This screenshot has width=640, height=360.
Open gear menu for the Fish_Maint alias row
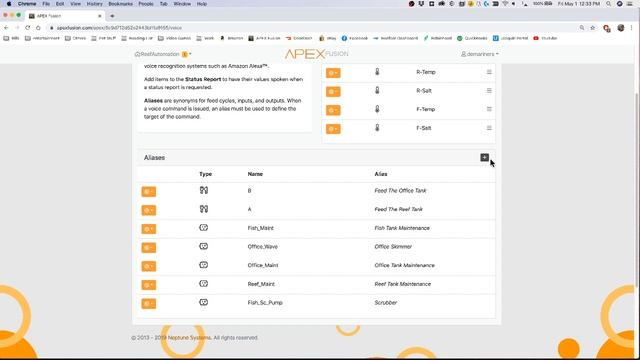(149, 229)
